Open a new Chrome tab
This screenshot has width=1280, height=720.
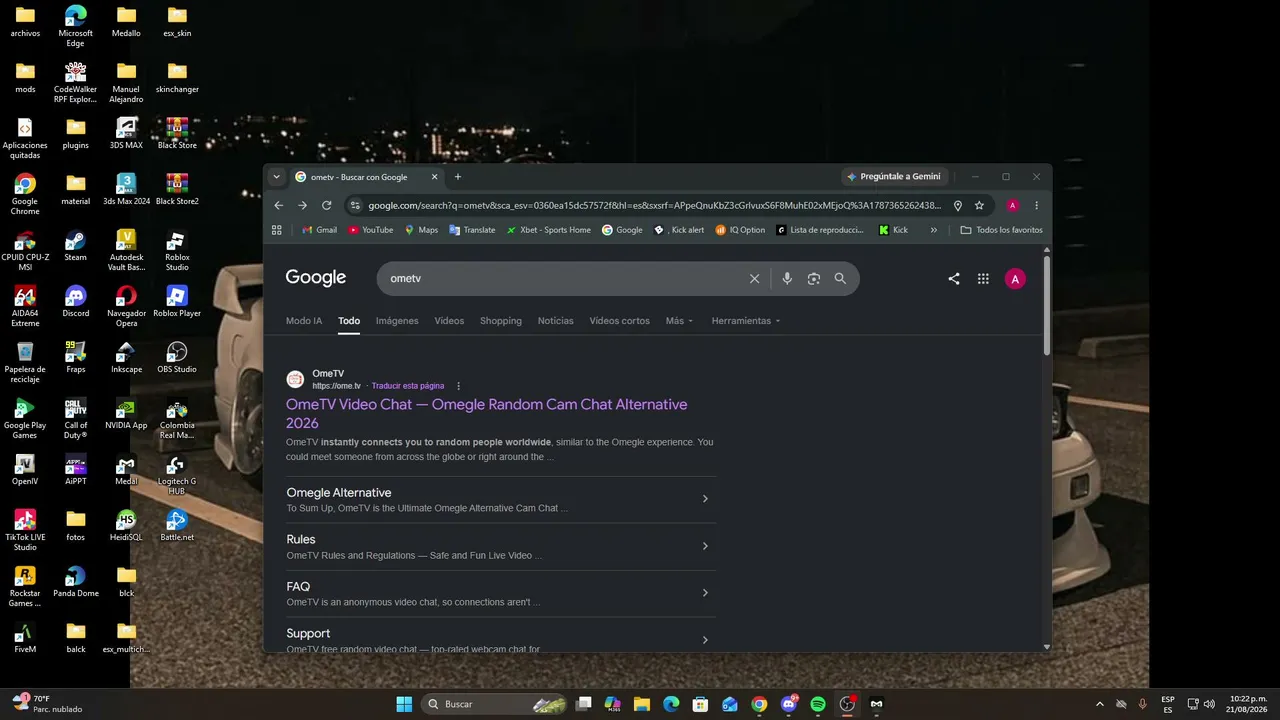click(x=458, y=177)
